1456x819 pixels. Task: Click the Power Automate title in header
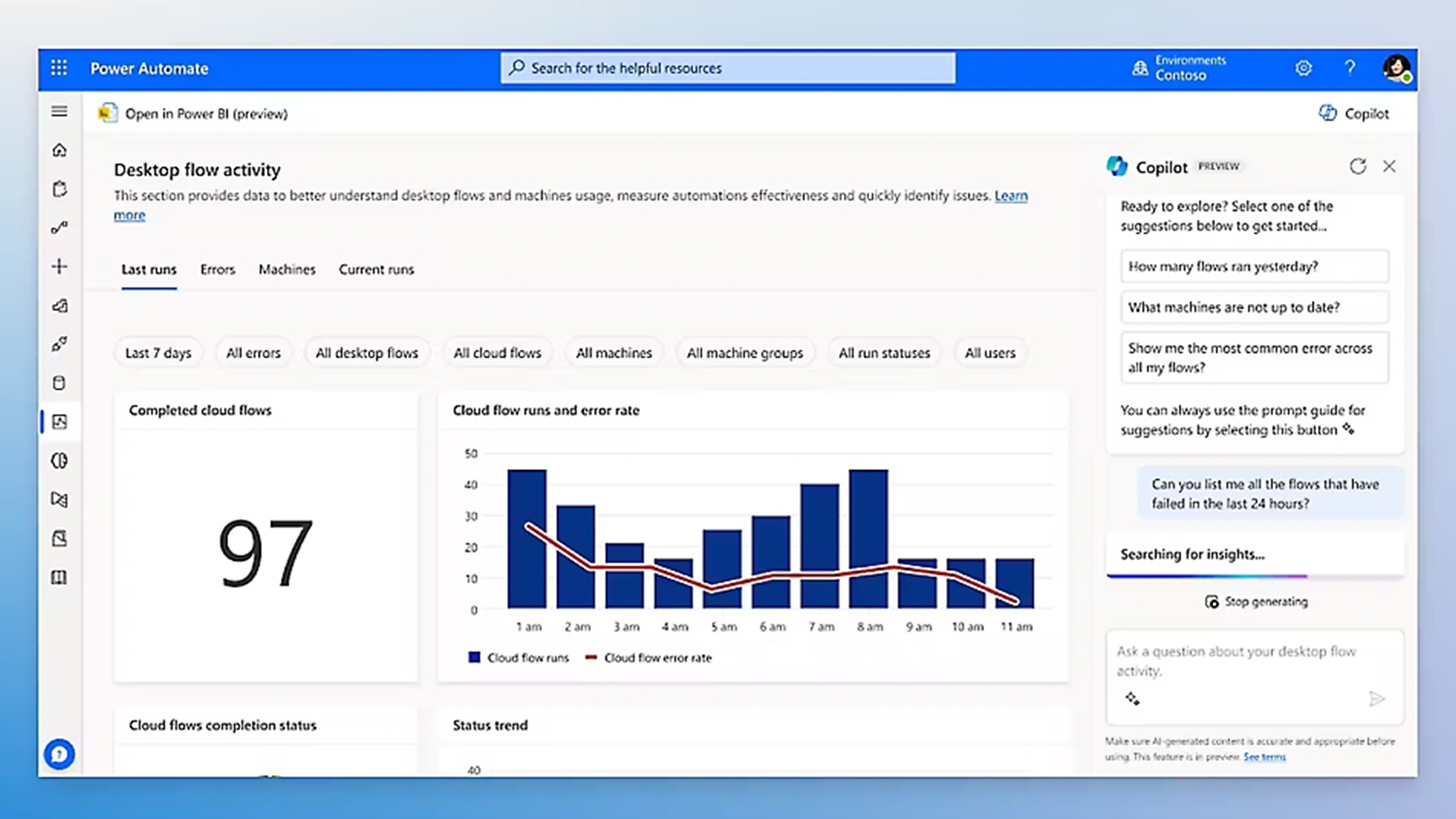(149, 68)
